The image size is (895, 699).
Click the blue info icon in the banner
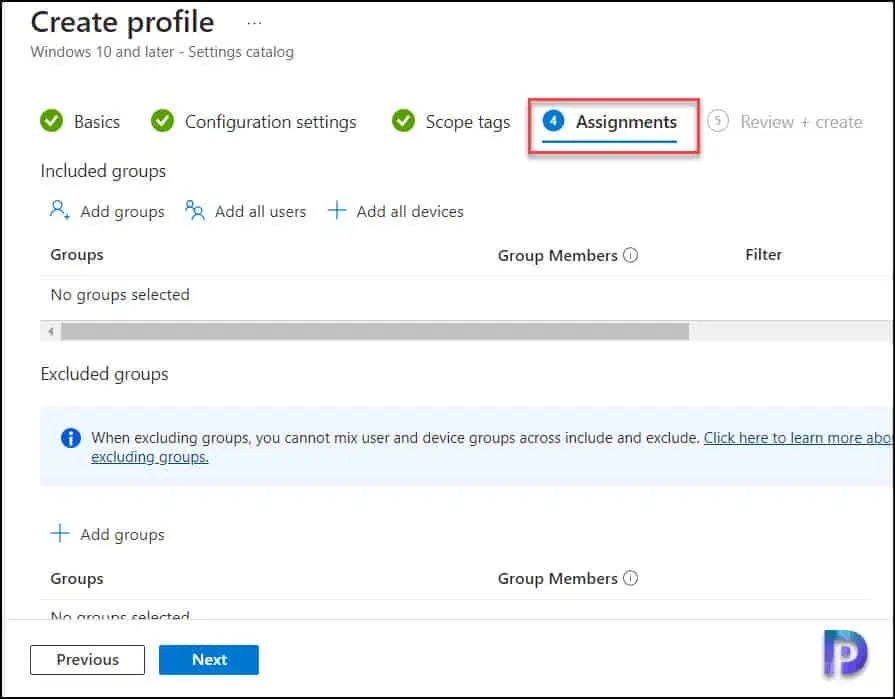click(71, 438)
